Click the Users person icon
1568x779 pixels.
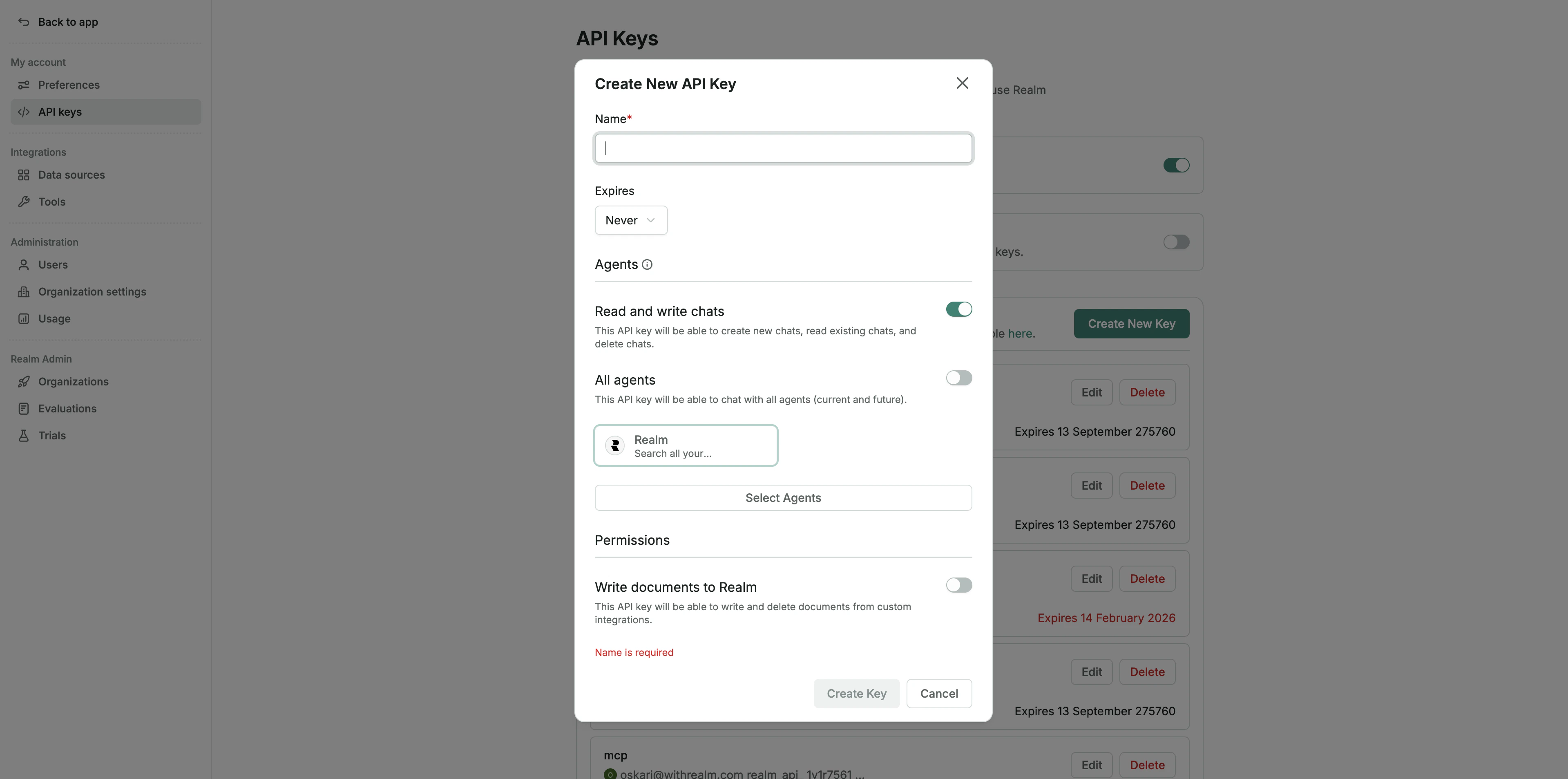click(x=24, y=264)
